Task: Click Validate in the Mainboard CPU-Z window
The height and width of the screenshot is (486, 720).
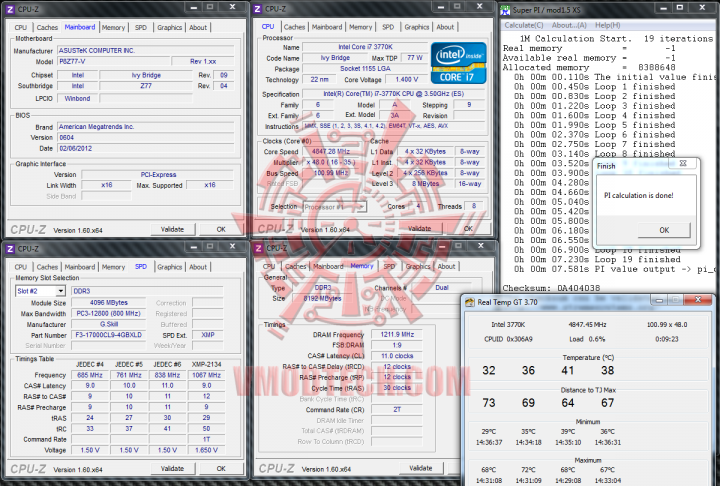Action: [x=173, y=229]
